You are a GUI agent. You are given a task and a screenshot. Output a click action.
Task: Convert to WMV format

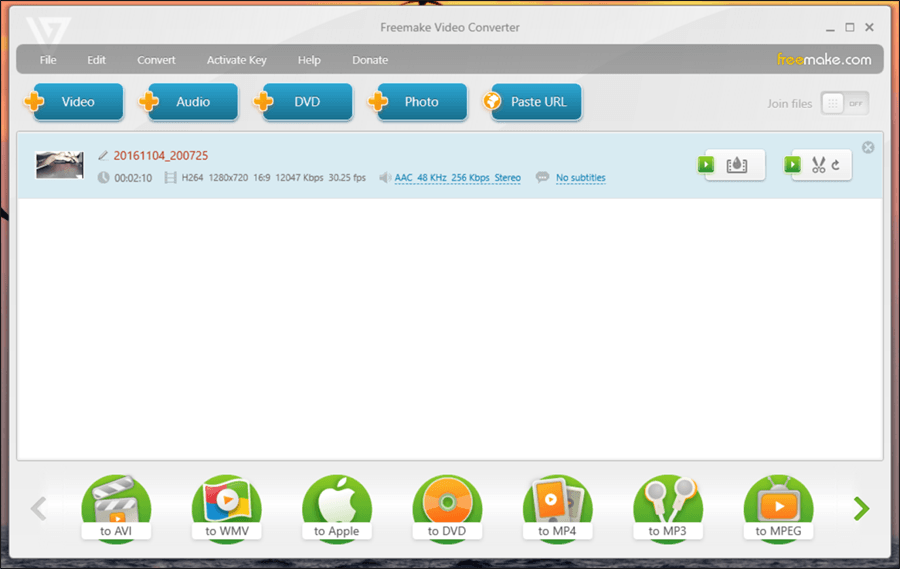point(227,508)
